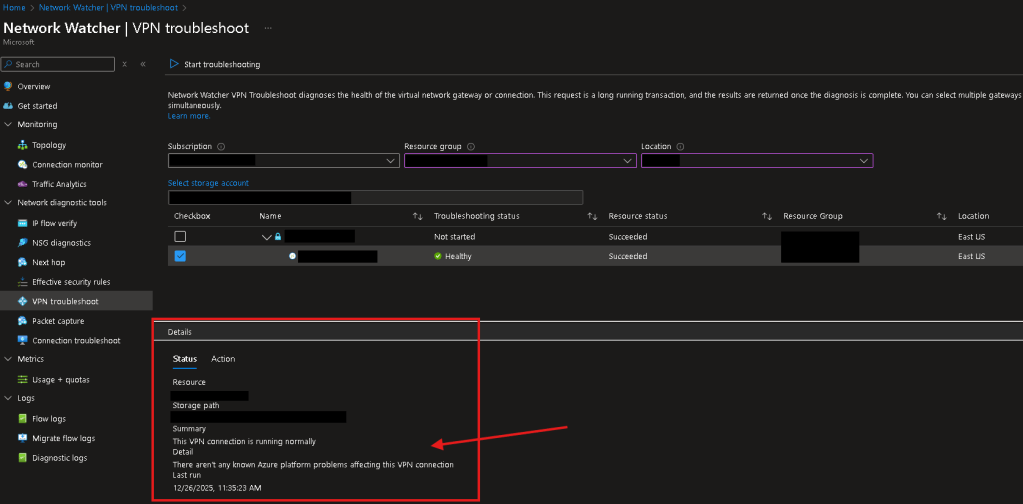The width and height of the screenshot is (1023, 504).
Task: Tick the unchecked gateway row checkbox
Action: point(180,237)
